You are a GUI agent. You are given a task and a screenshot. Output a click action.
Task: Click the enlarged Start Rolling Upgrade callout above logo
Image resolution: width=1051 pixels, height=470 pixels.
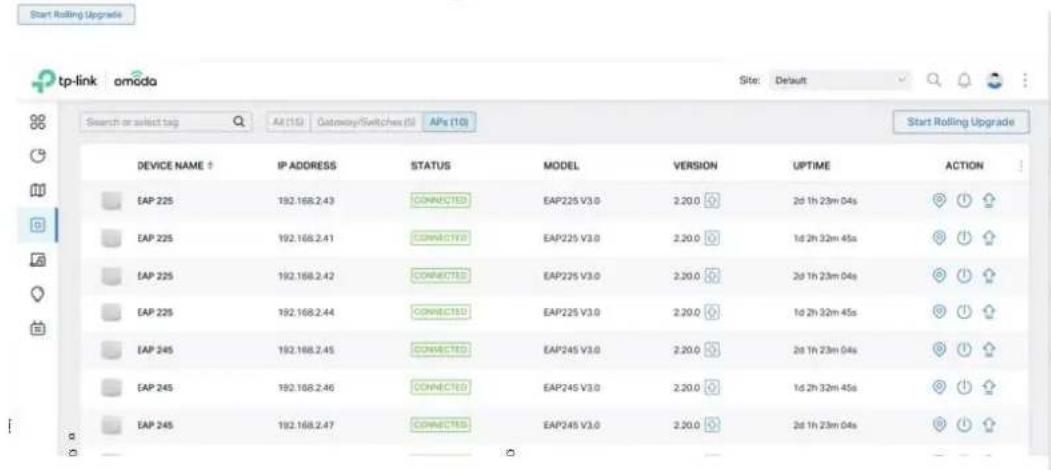[76, 15]
